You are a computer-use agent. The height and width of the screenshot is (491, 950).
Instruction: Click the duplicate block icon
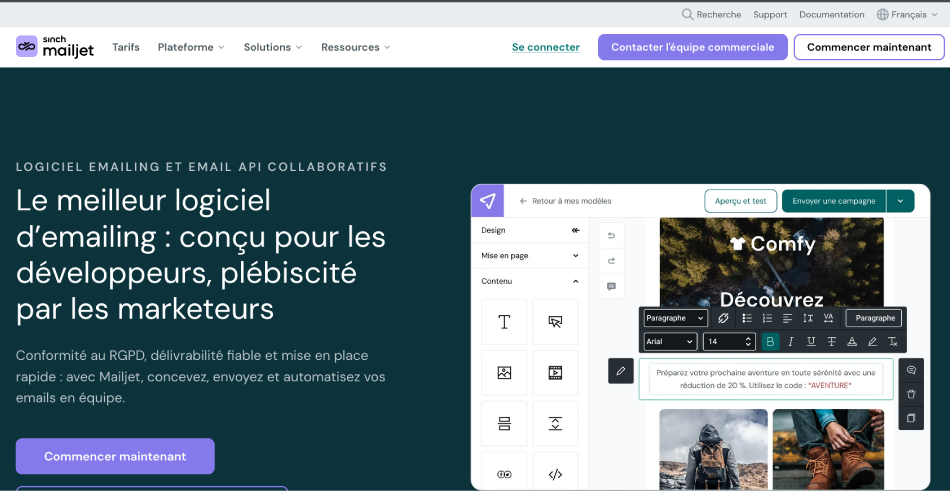click(x=911, y=418)
